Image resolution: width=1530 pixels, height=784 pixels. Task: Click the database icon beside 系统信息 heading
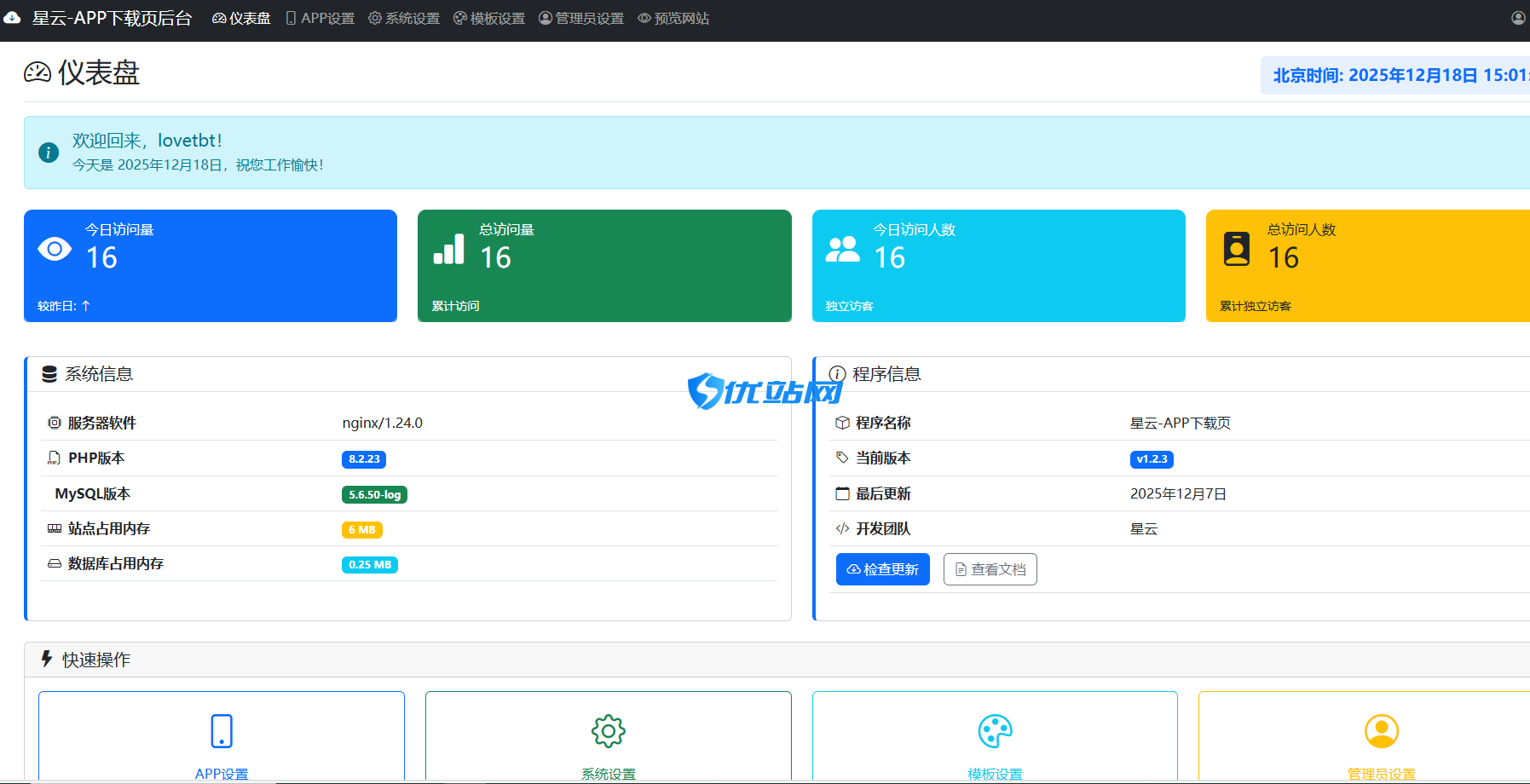(49, 374)
